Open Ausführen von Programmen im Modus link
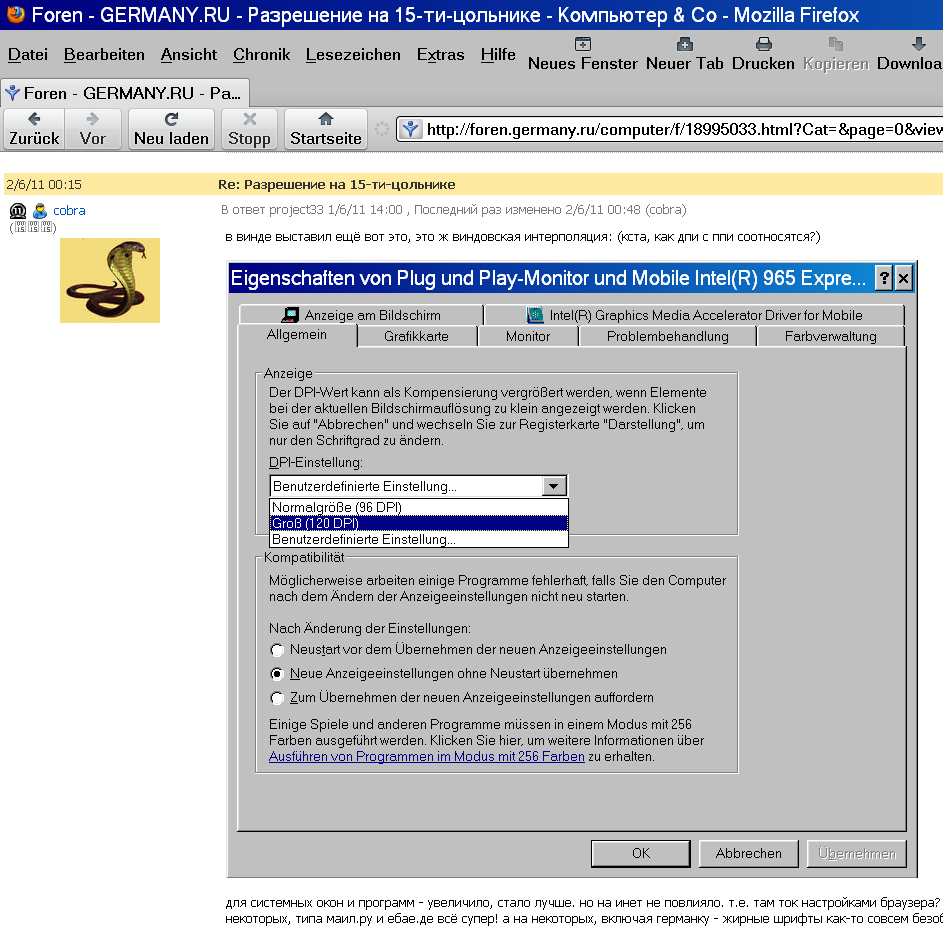The width and height of the screenshot is (943, 938). click(x=426, y=756)
